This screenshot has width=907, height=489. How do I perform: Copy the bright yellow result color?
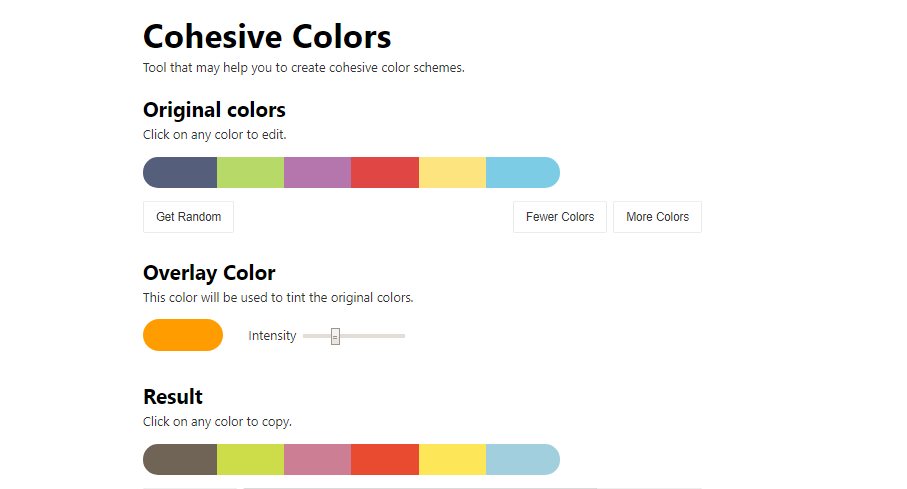click(452, 459)
